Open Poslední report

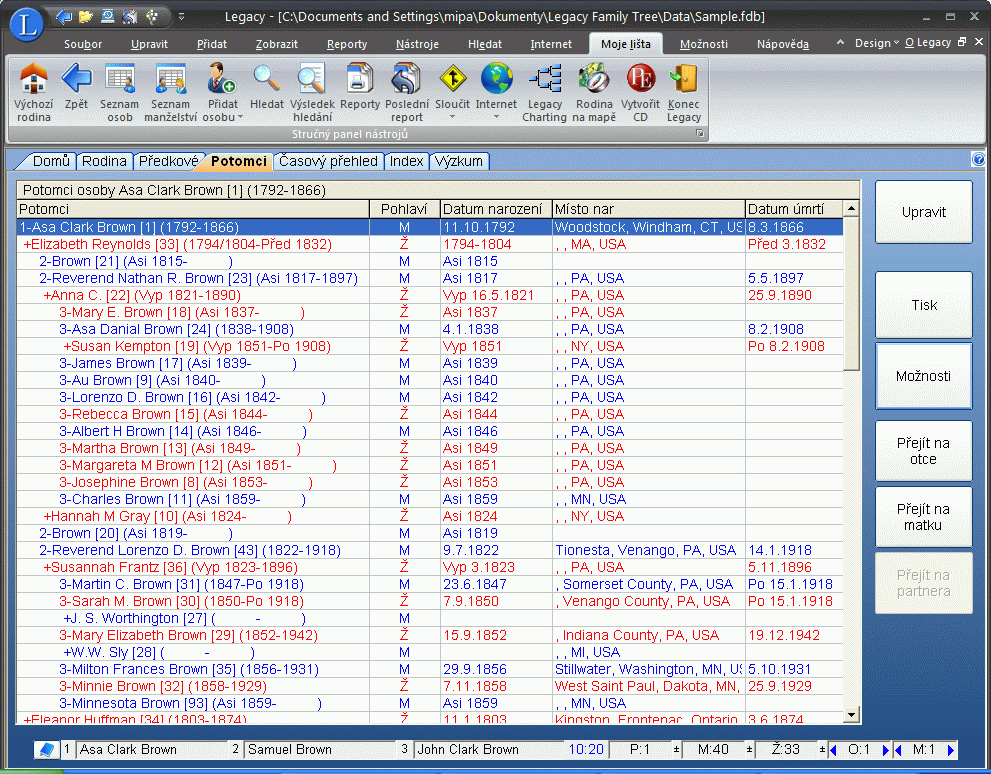click(x=406, y=92)
